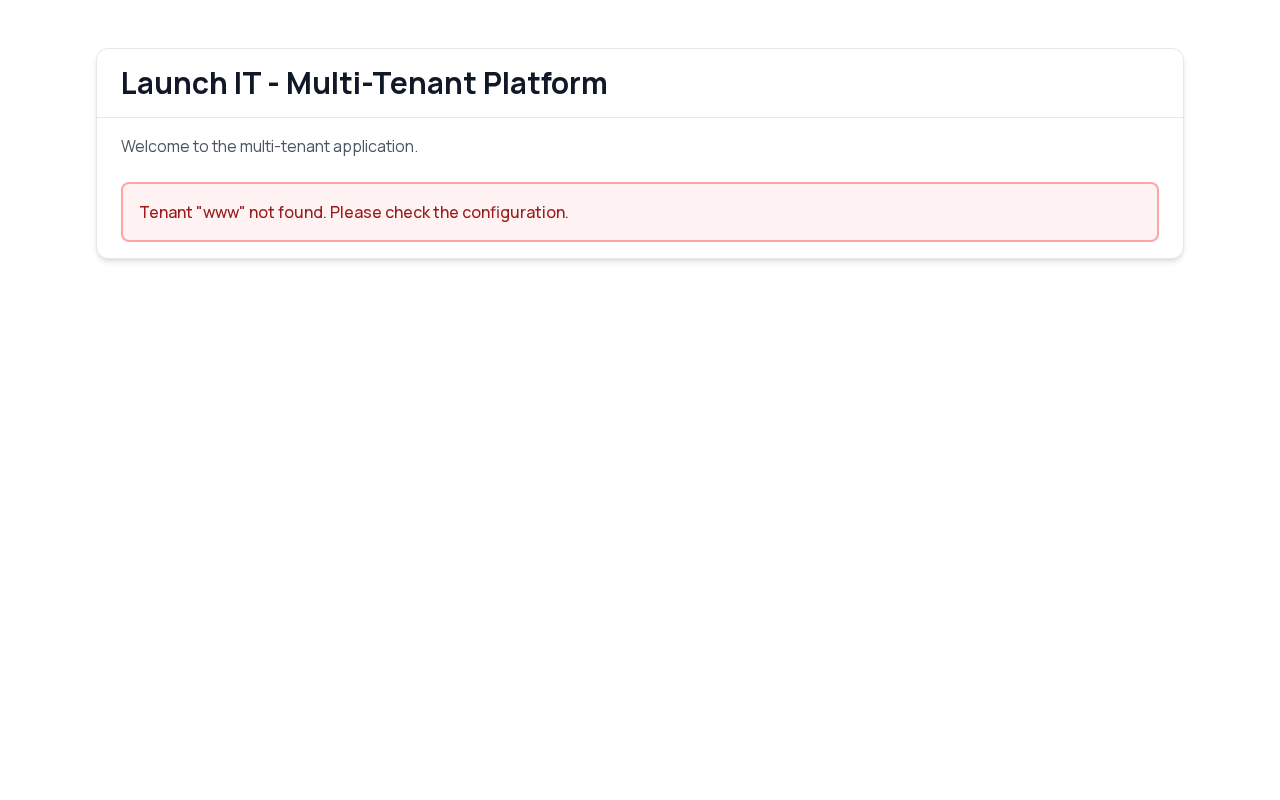Click the empty space right of the welcome text

click(800, 146)
